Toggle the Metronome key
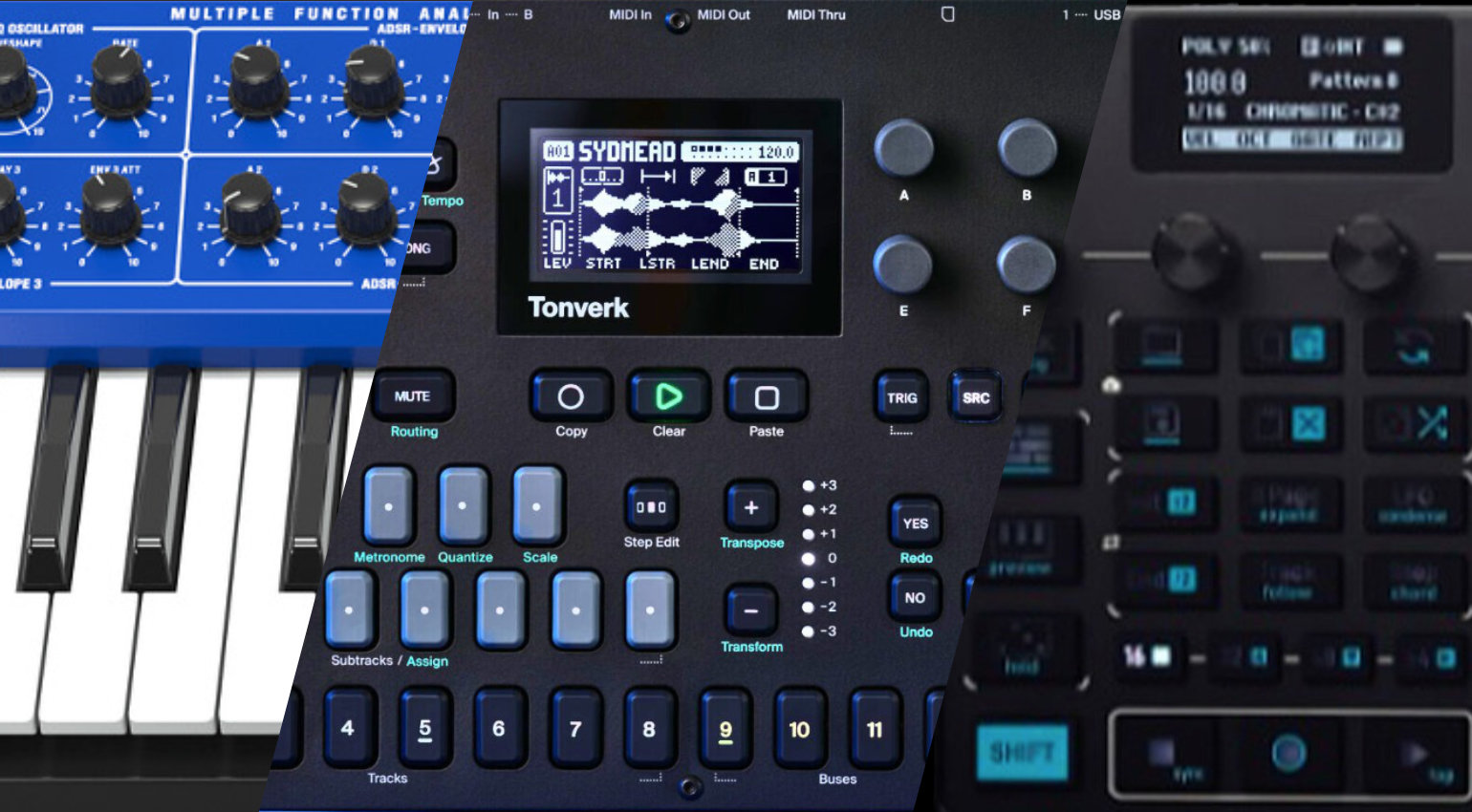This screenshot has height=812, width=1472. (x=388, y=506)
